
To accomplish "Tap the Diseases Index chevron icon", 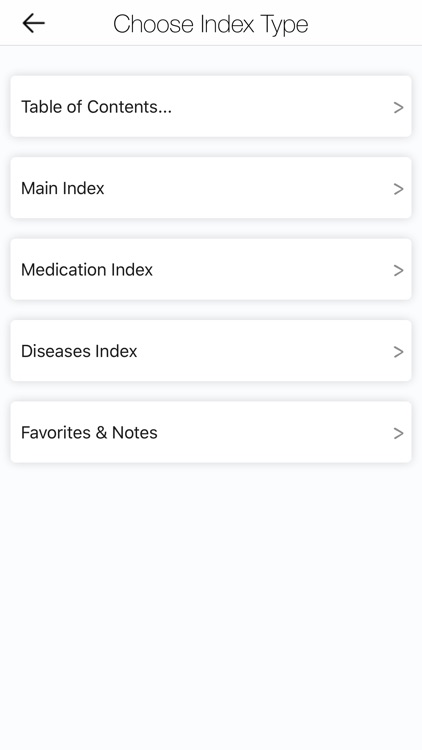I will point(399,352).
